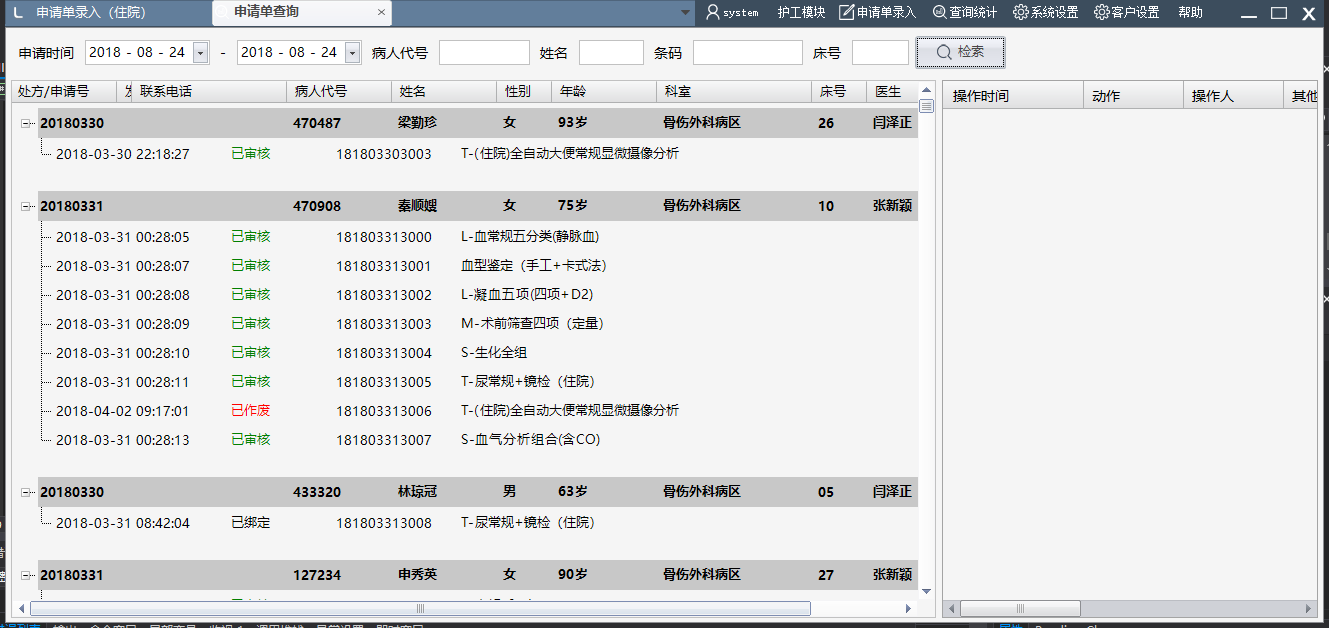This screenshot has width=1329, height=628.
Task: Open the 帮助 menu
Action: point(1190,13)
